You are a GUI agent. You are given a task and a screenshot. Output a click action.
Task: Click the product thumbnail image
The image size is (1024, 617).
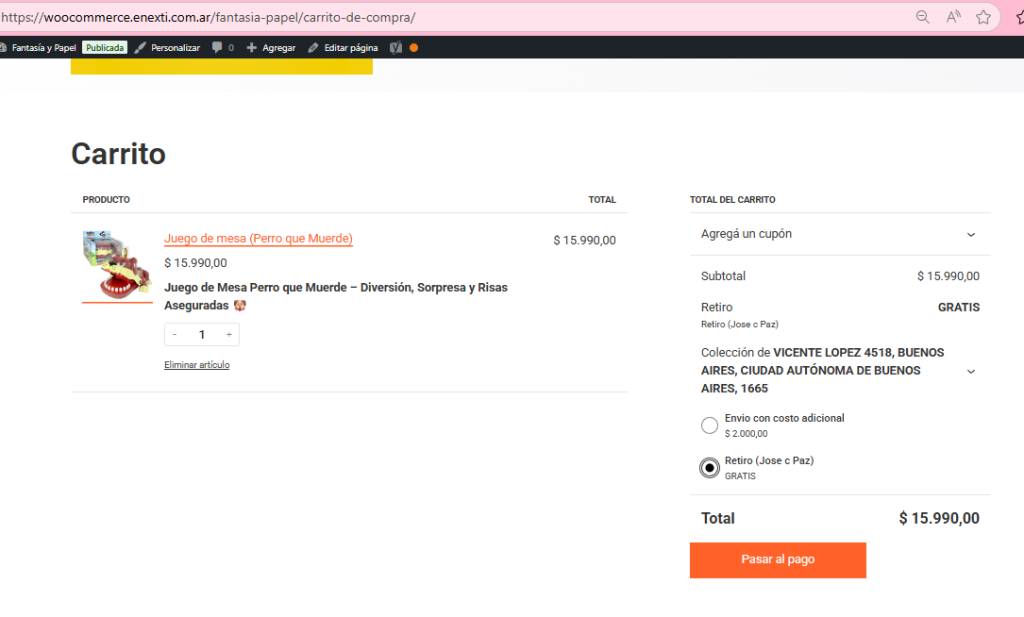[116, 265]
